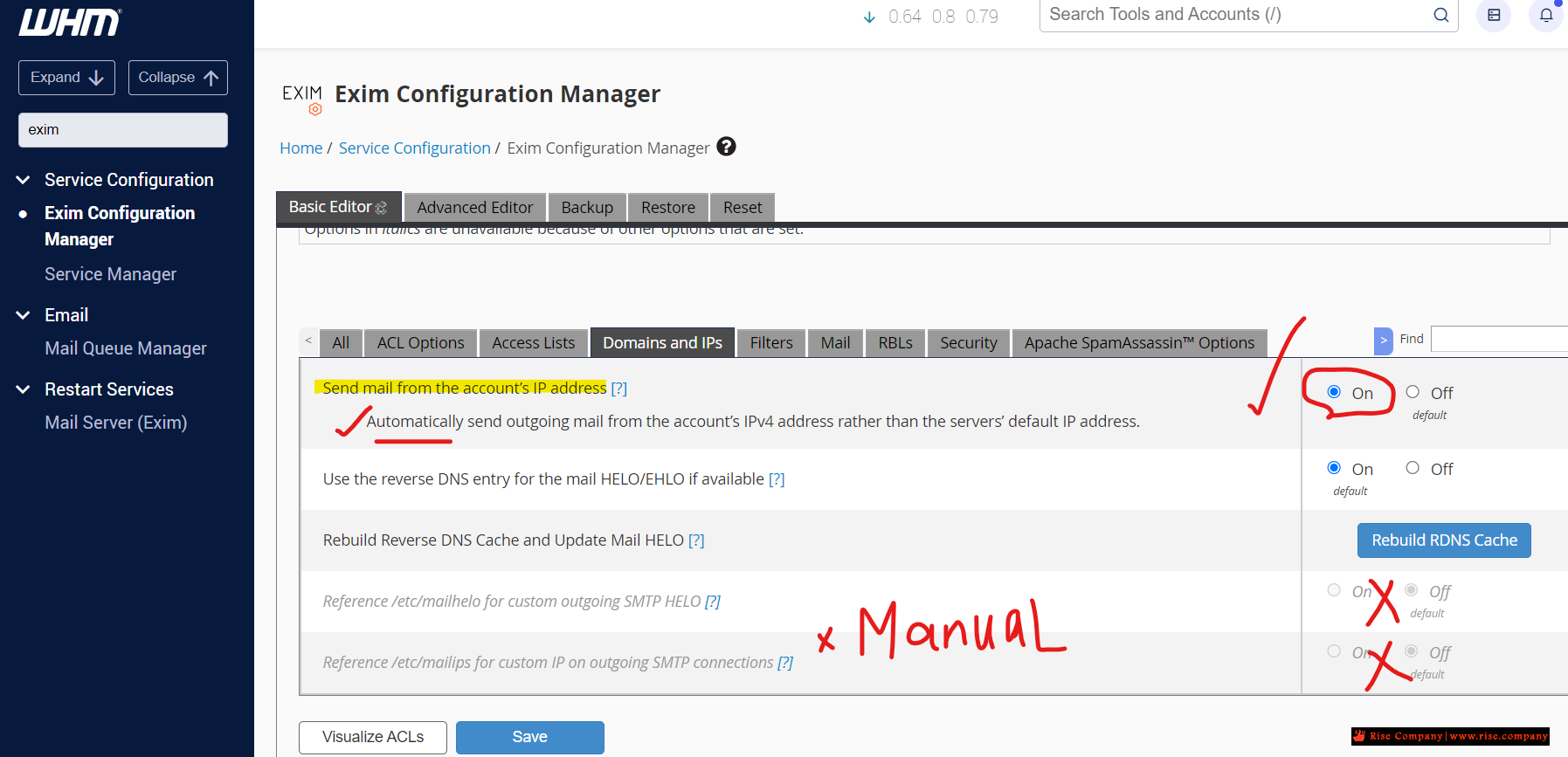Screen dimensions: 1568x757
Task: Go to Home breadcrumb link
Action: [301, 148]
